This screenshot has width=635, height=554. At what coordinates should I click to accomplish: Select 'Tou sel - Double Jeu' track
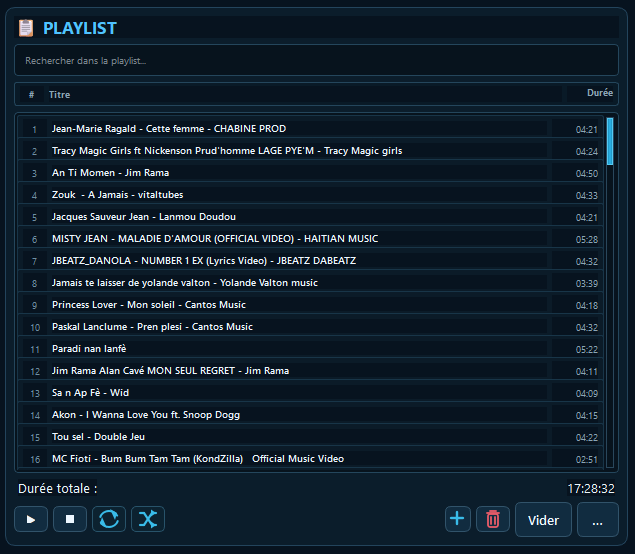(x=311, y=437)
